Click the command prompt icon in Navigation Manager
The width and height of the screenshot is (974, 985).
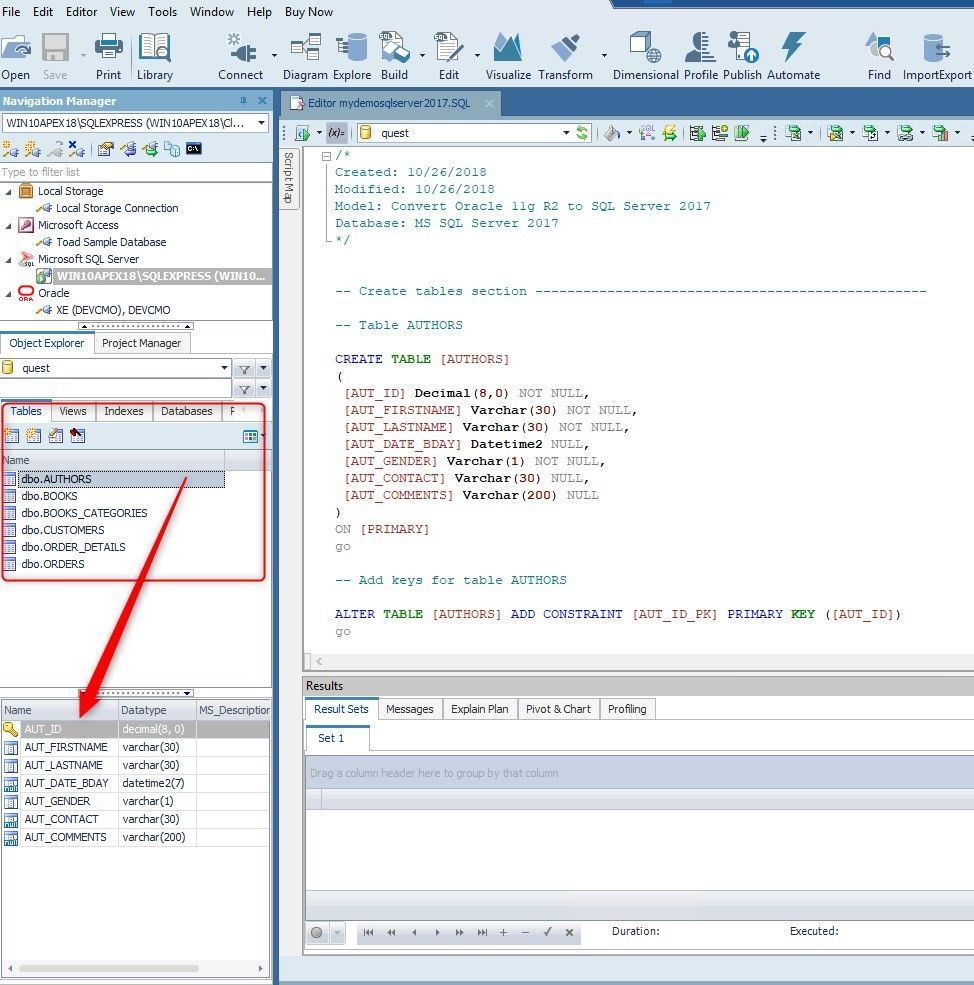194,149
